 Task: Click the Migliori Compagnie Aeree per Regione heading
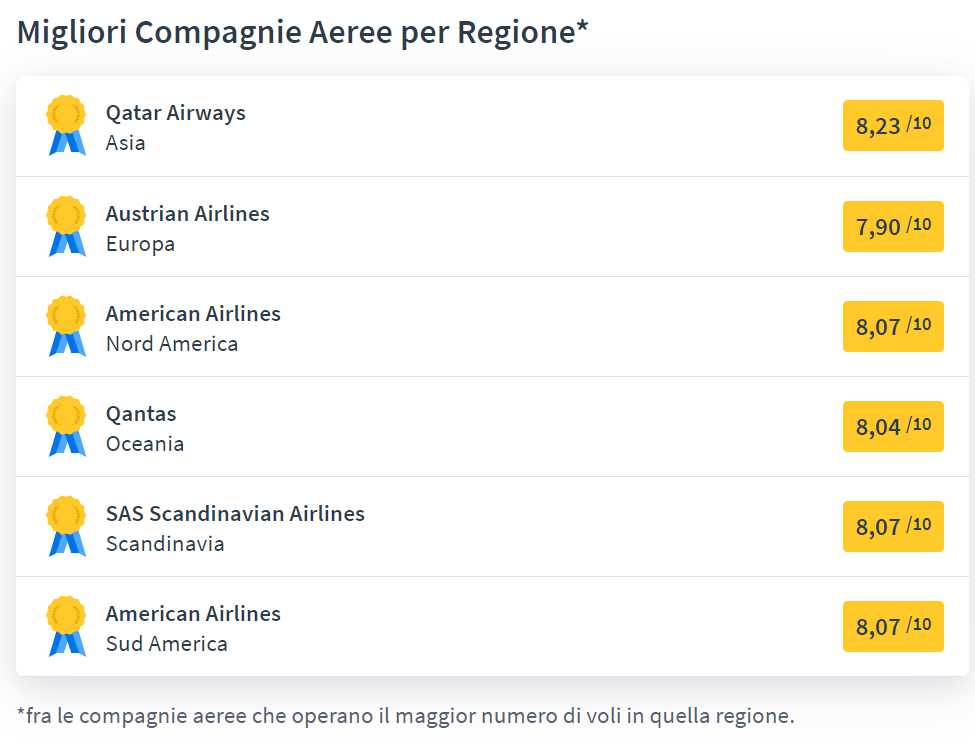pyautogui.click(x=302, y=32)
